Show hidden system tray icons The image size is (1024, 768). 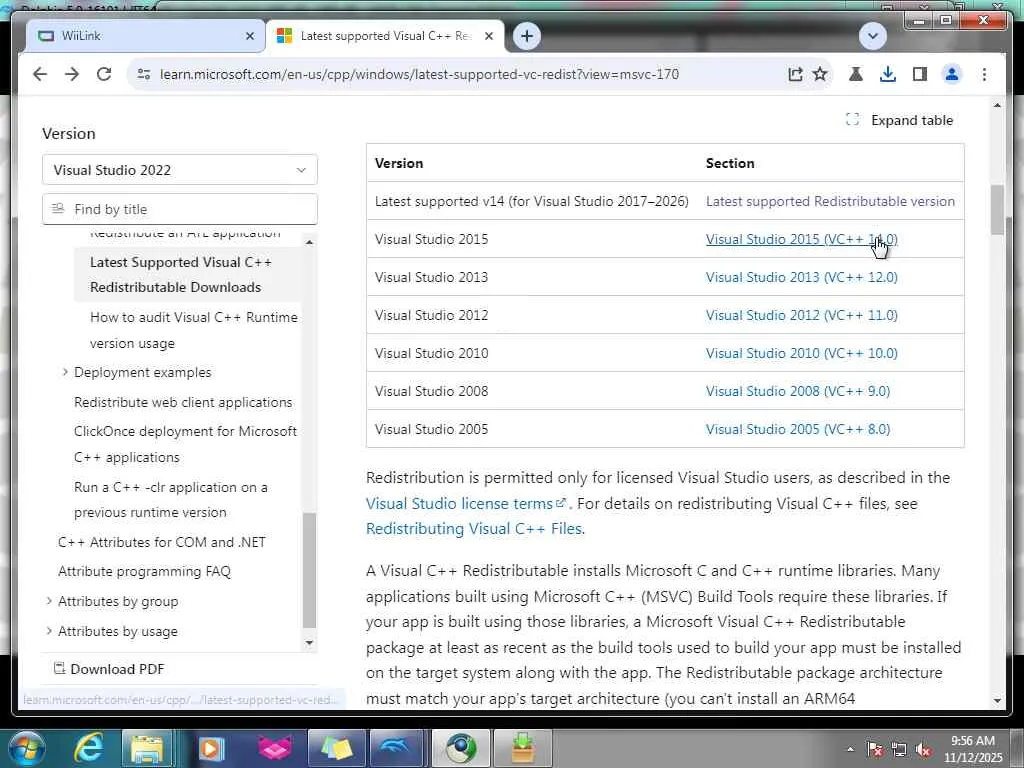[x=850, y=749]
